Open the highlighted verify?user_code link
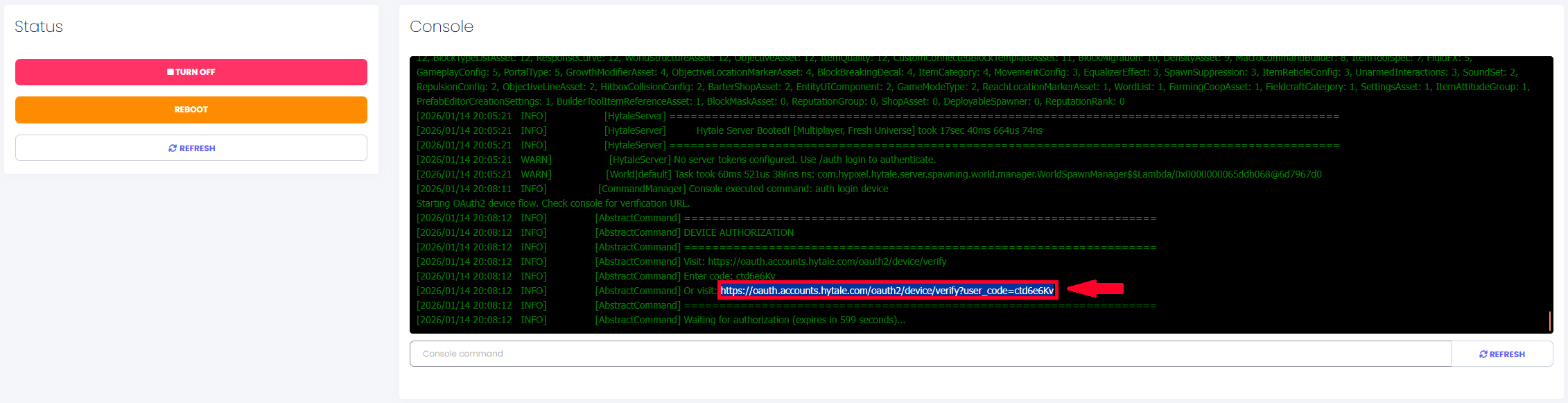This screenshot has width=1568, height=403. (887, 291)
